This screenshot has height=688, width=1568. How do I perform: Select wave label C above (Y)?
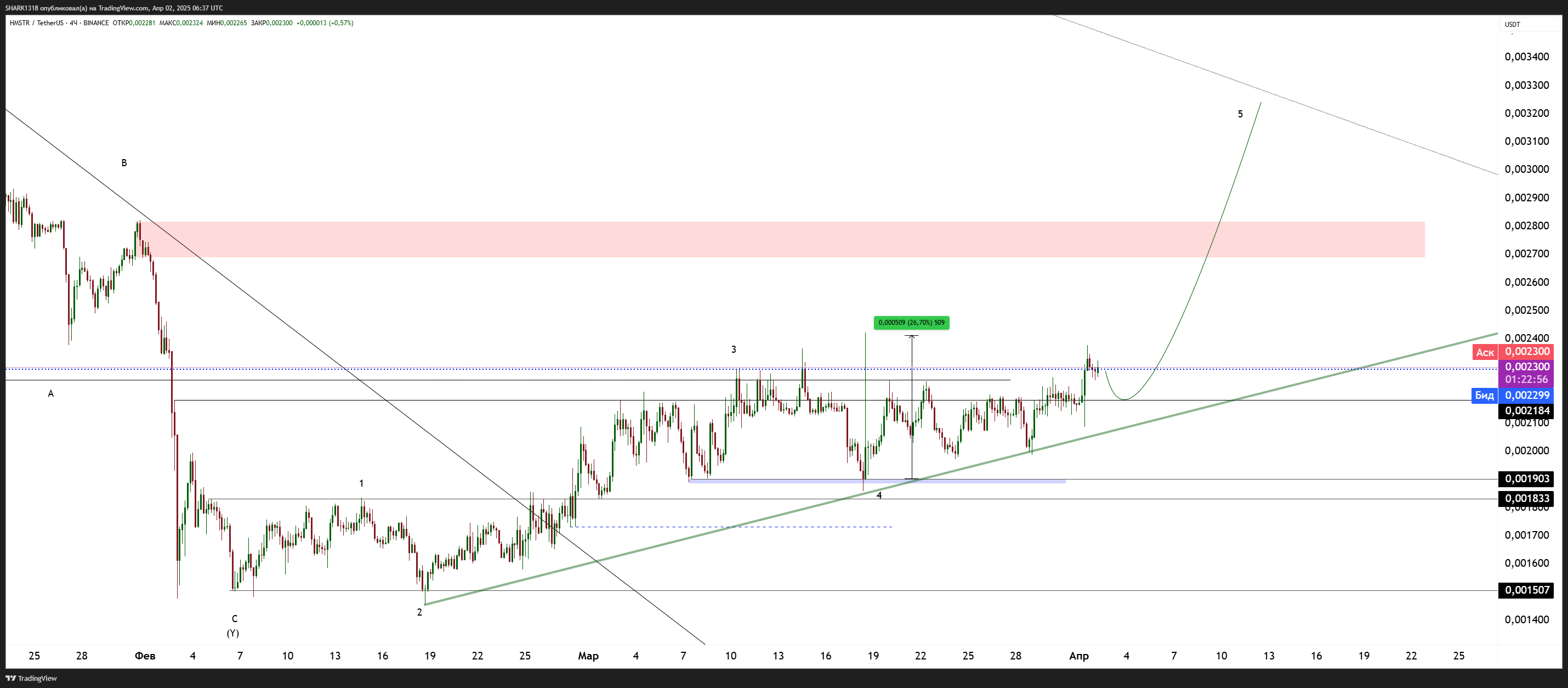(234, 618)
